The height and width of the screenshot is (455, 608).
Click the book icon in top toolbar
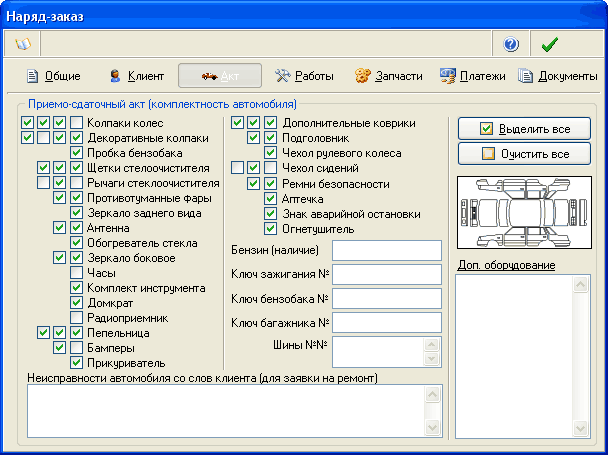(21, 44)
